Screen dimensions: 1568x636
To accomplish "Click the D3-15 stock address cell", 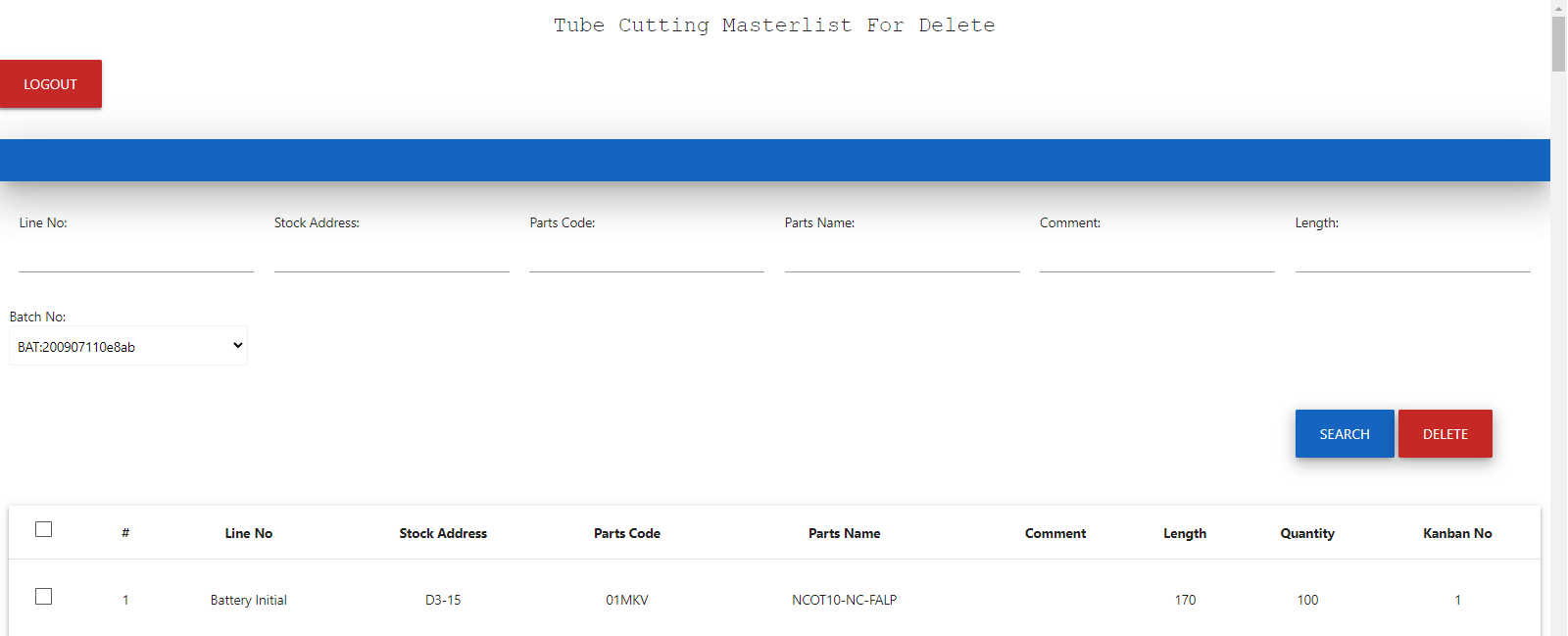I will tap(443, 600).
